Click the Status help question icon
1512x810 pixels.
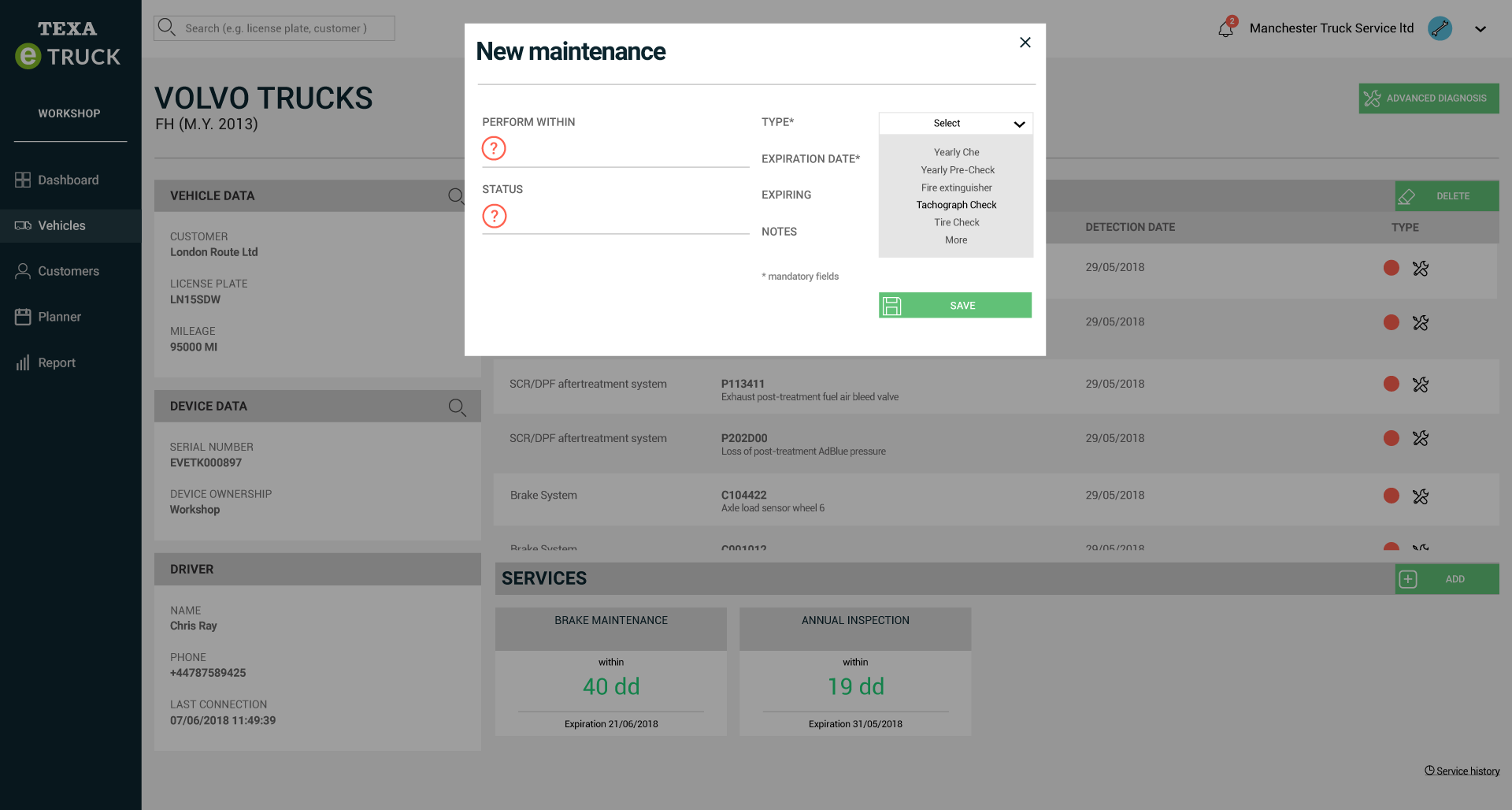(494, 216)
